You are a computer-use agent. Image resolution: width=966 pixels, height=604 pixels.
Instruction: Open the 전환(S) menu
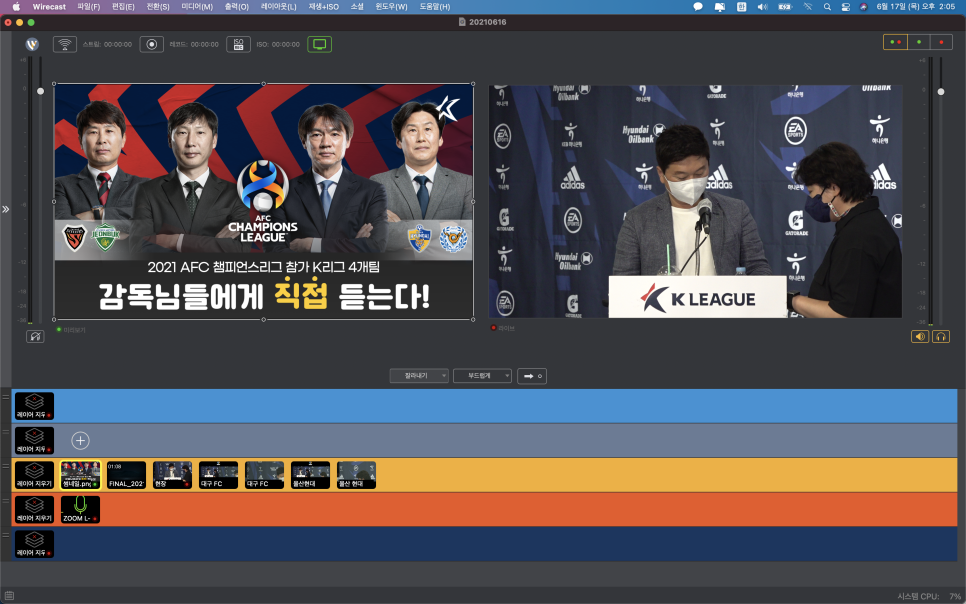(158, 7)
